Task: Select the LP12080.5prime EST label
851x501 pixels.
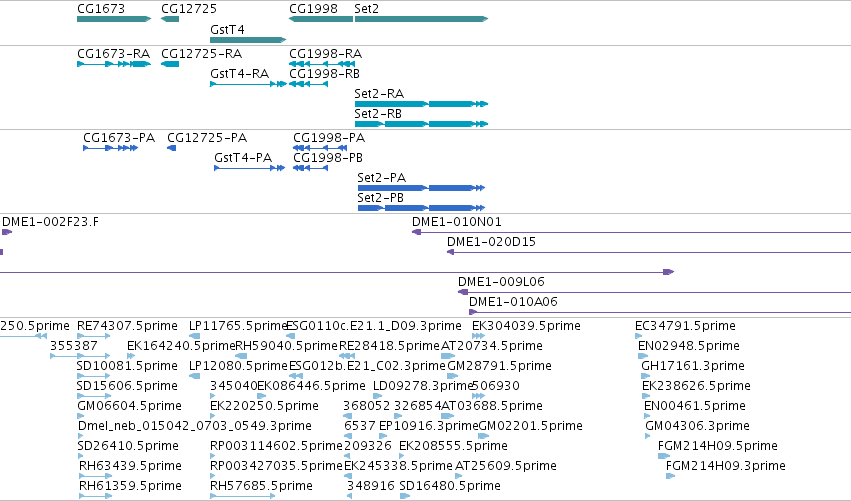Action: pyautogui.click(x=238, y=366)
